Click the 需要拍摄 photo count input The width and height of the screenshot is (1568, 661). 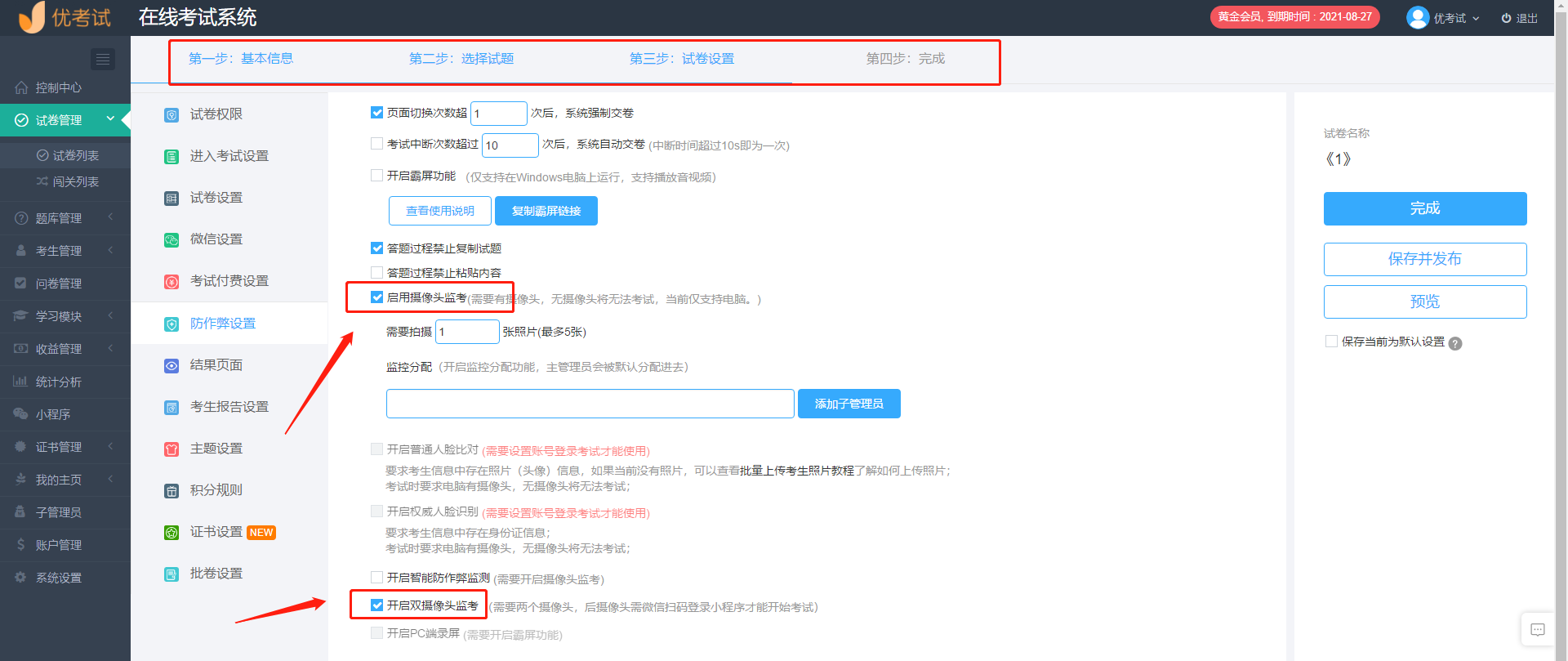pos(467,332)
